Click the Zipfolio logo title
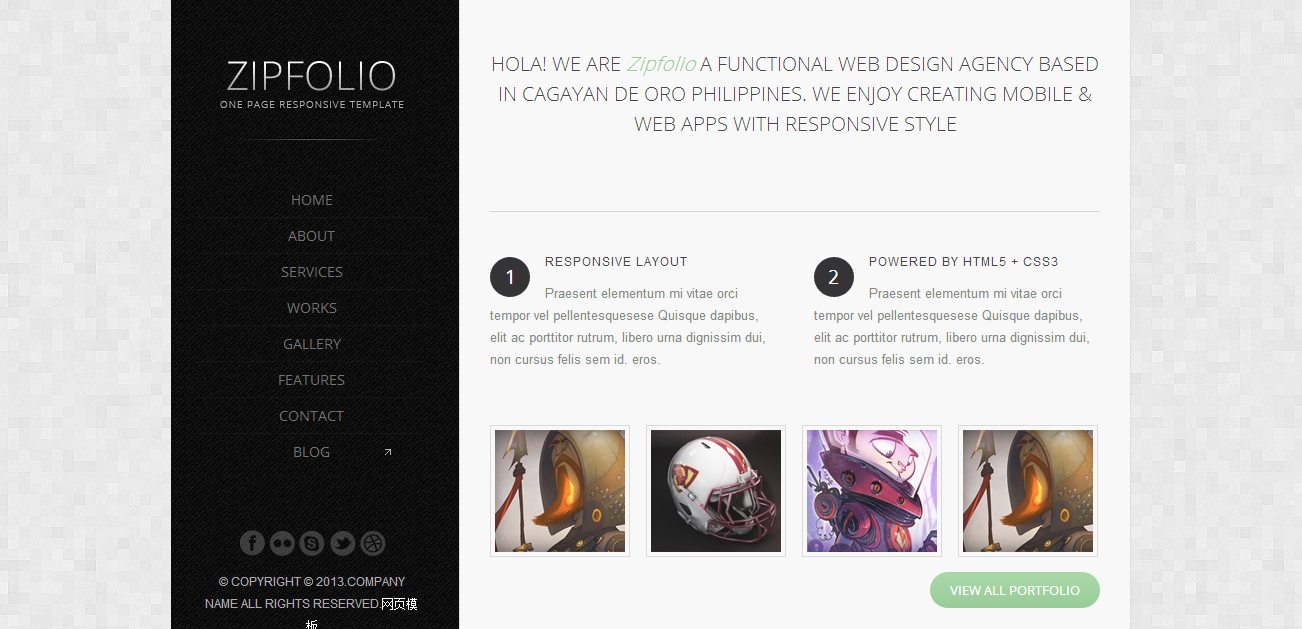Viewport: 1302px width, 629px height. coord(312,76)
